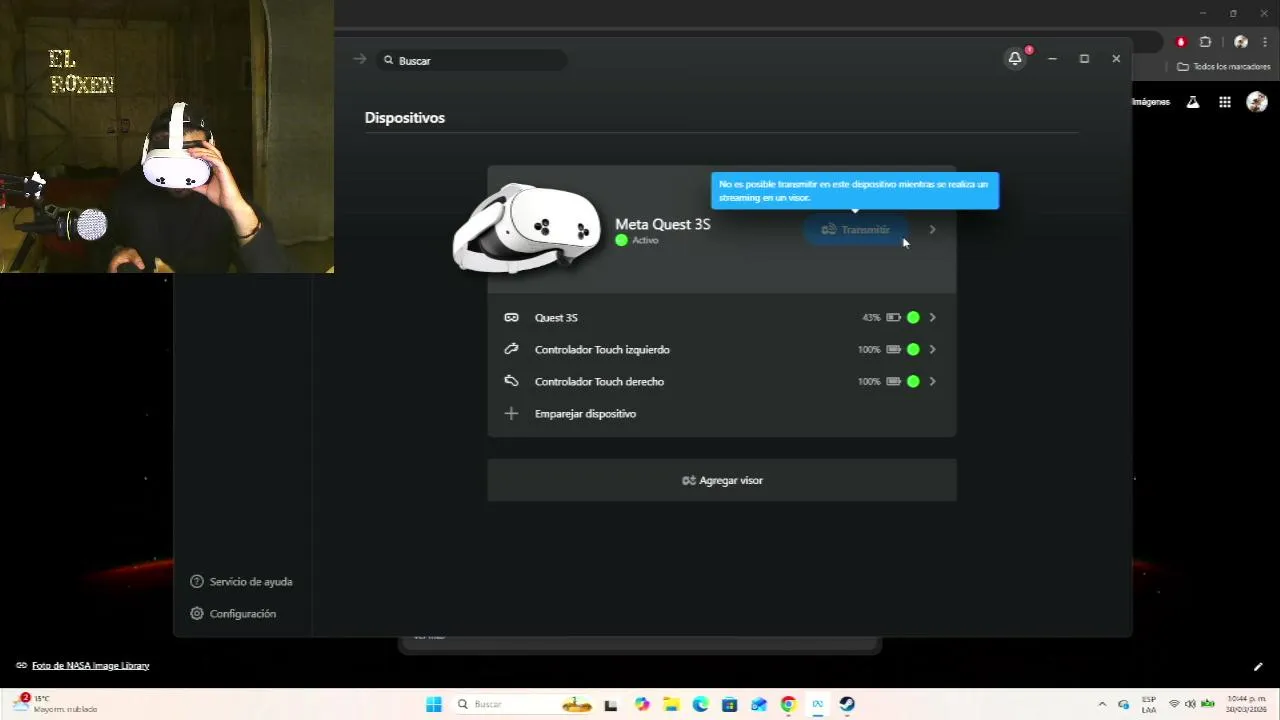This screenshot has height=720, width=1280.
Task: Open Todos los marcadores in Chrome
Action: pos(1224,66)
